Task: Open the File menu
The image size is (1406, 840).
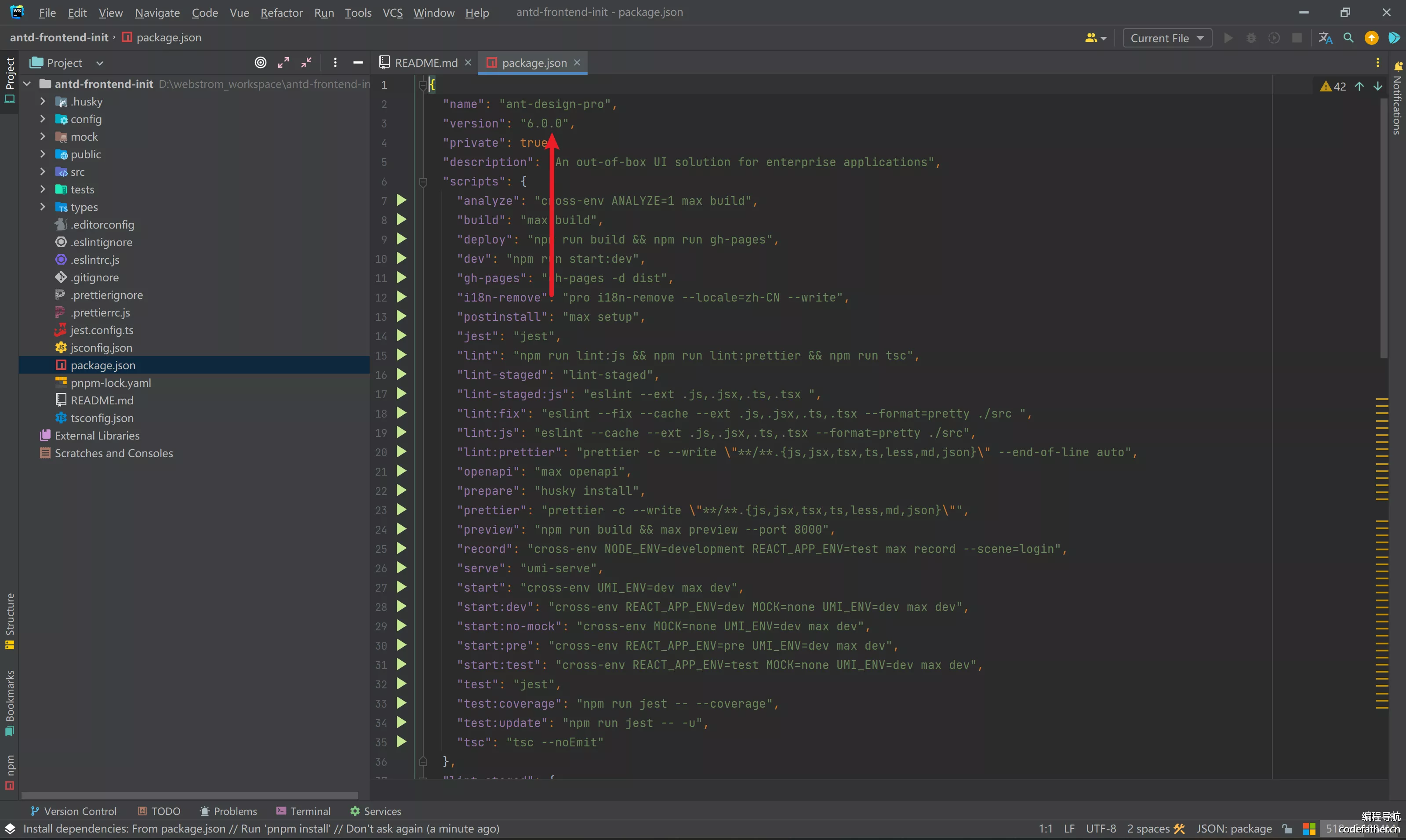Action: [47, 12]
